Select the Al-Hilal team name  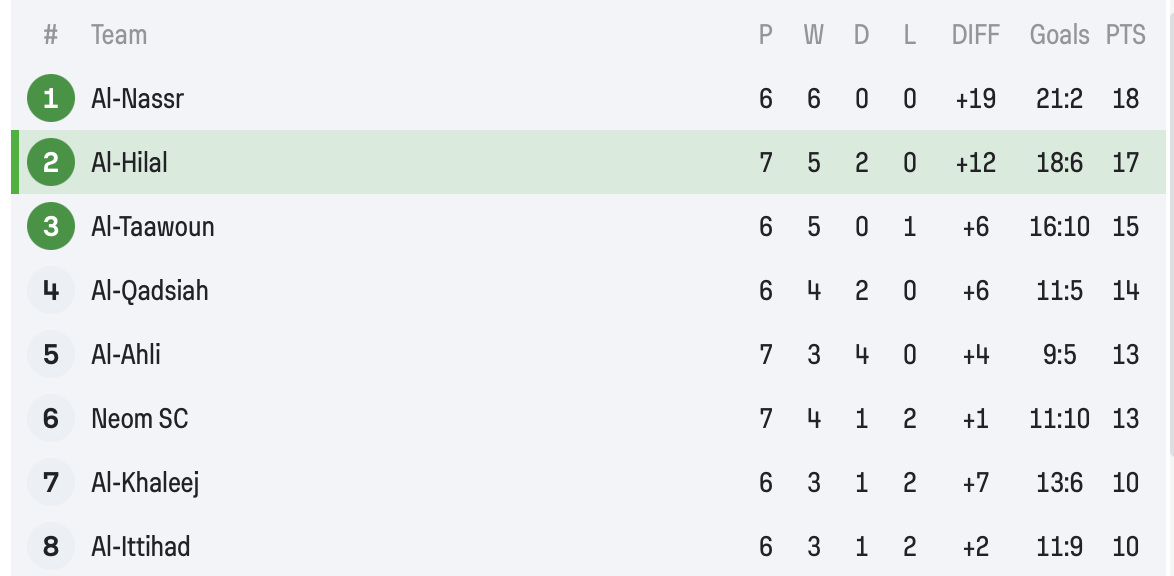coord(129,163)
